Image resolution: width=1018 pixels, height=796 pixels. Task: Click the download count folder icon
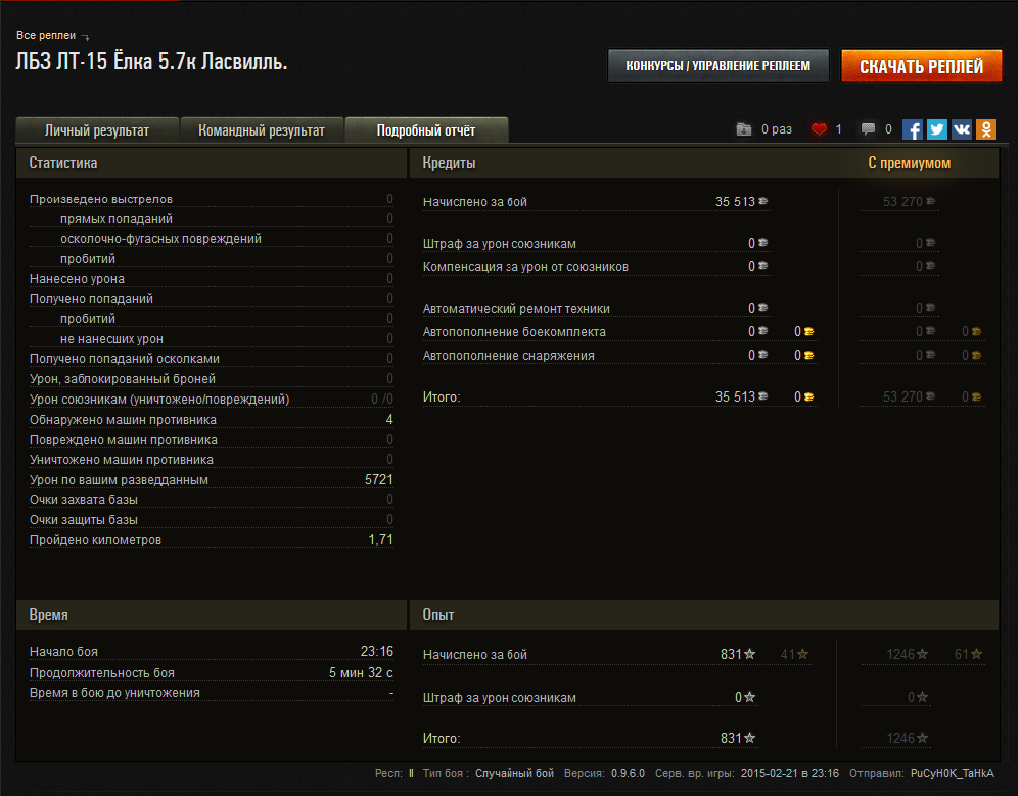pyautogui.click(x=744, y=129)
